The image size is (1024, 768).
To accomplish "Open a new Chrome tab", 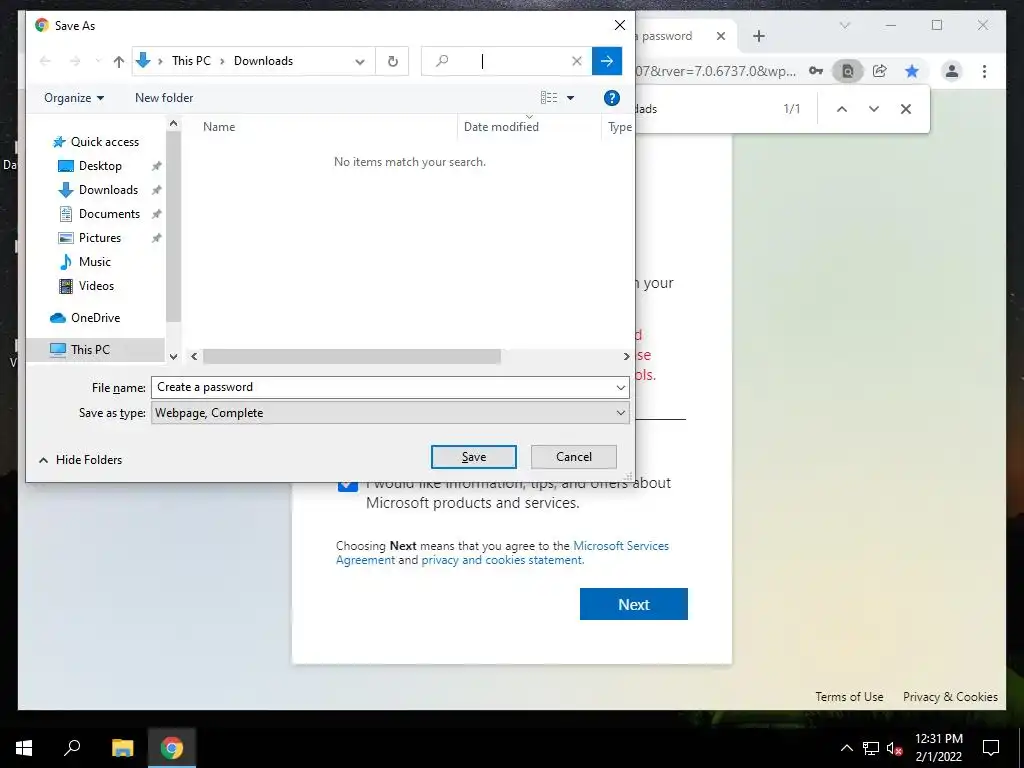I will click(759, 36).
